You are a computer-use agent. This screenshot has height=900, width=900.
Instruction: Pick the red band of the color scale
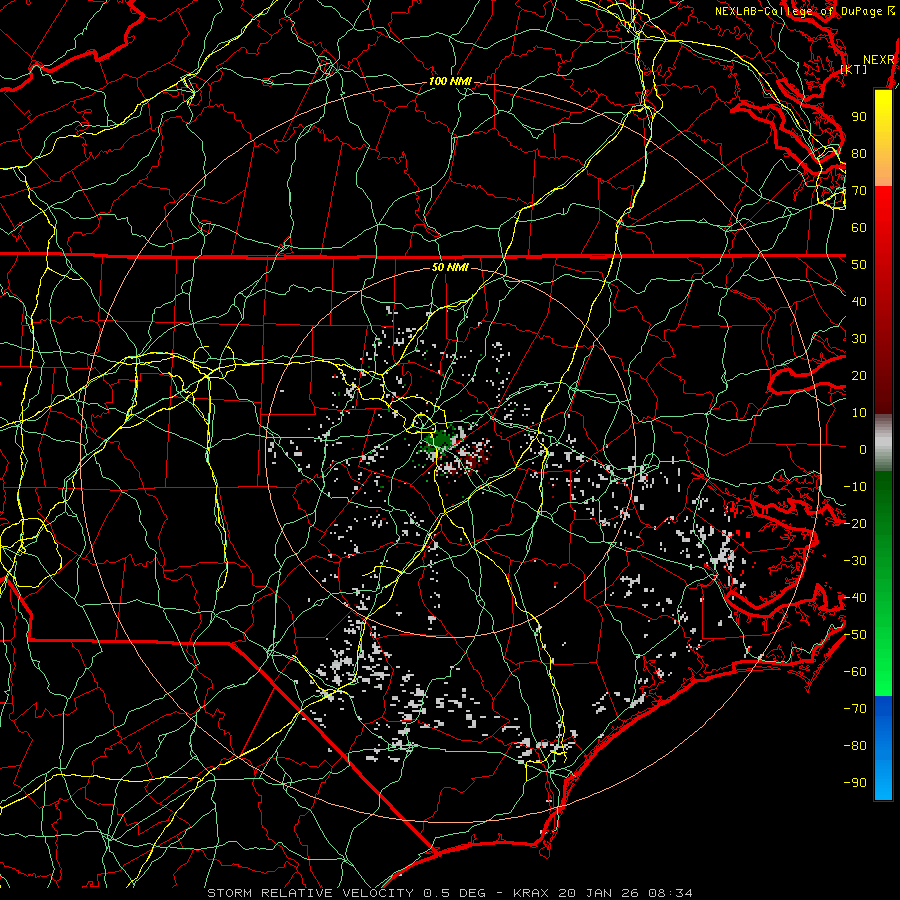coord(883,298)
